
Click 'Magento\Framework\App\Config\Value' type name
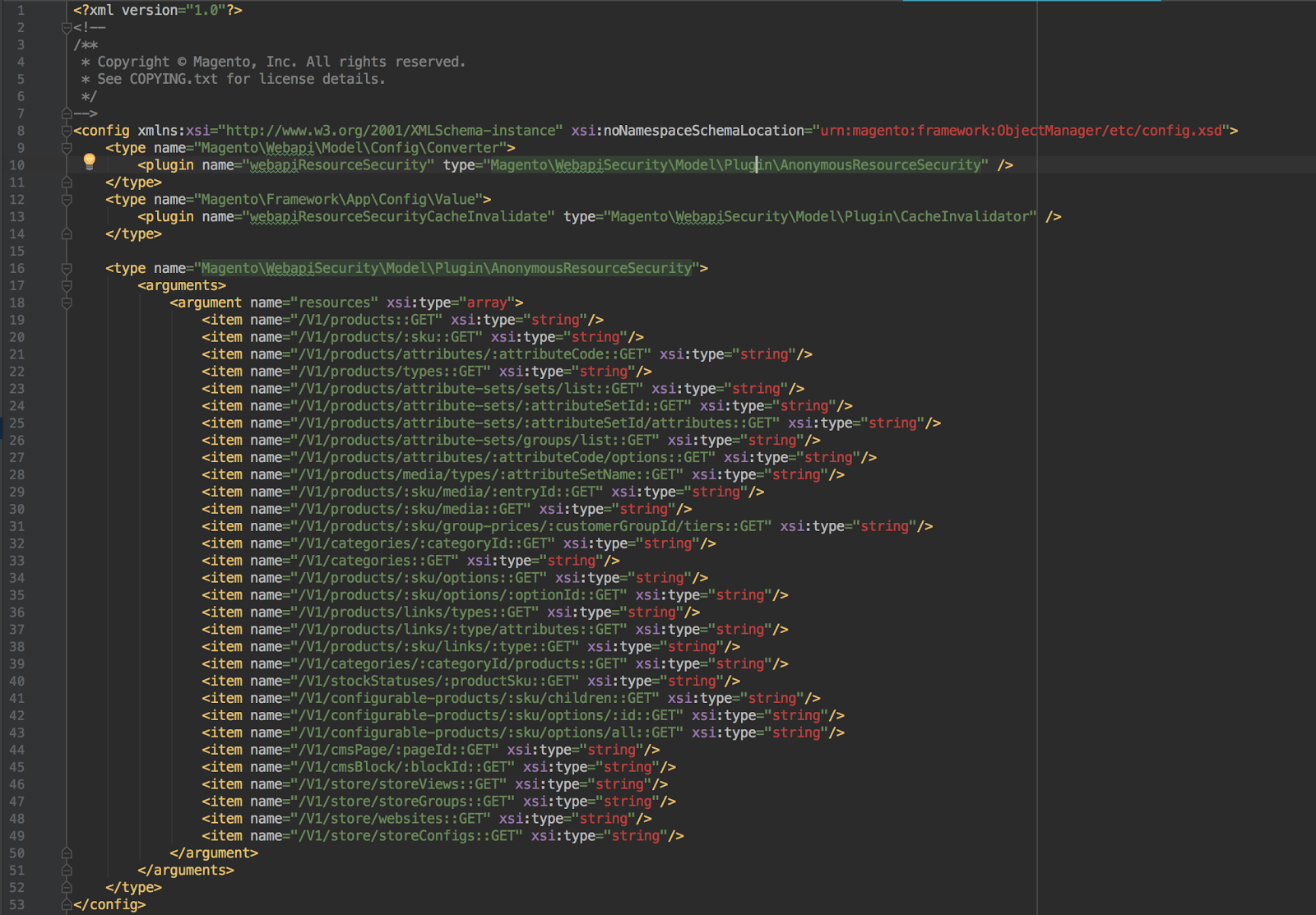pos(338,200)
